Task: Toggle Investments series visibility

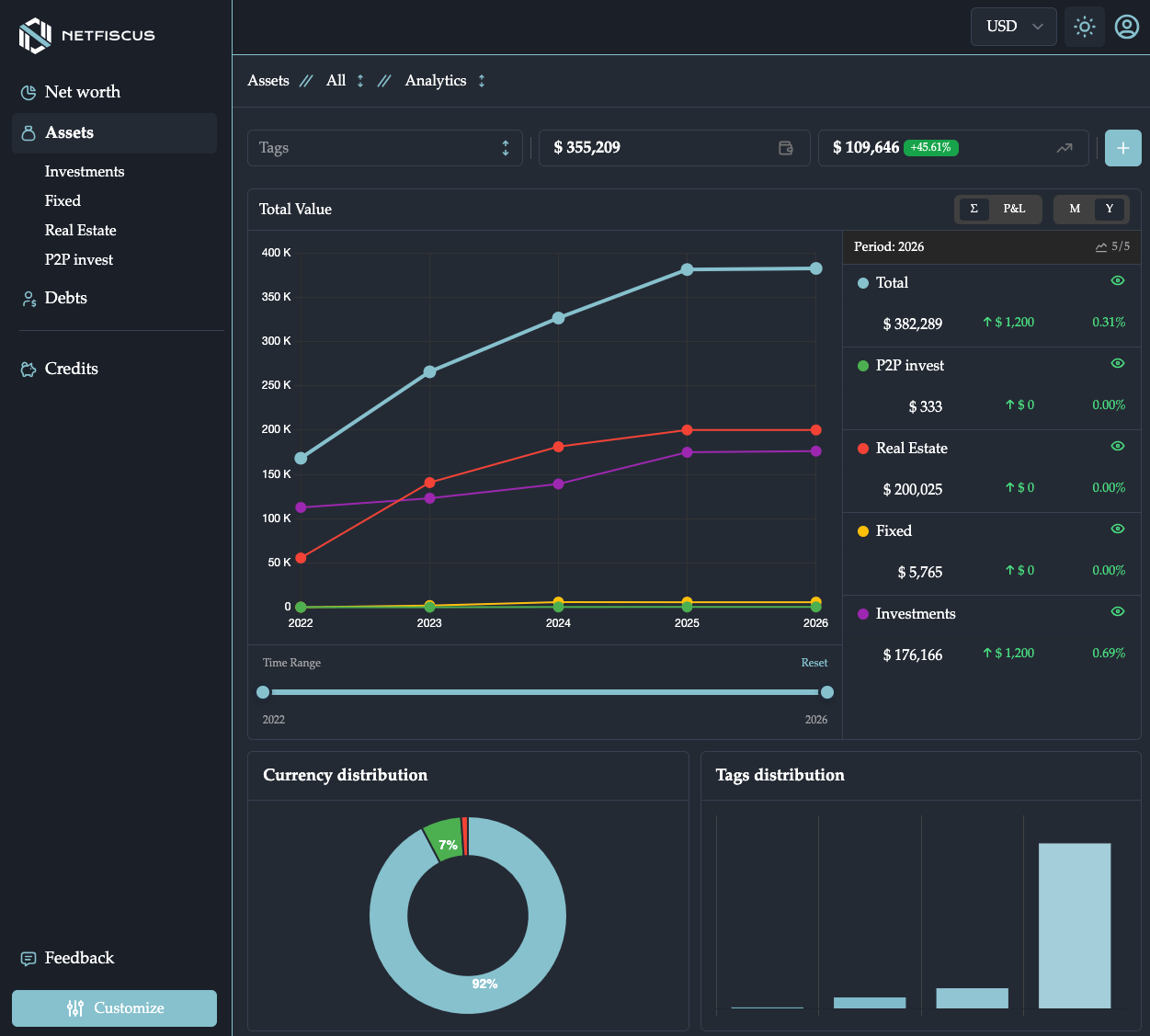Action: tap(1118, 612)
